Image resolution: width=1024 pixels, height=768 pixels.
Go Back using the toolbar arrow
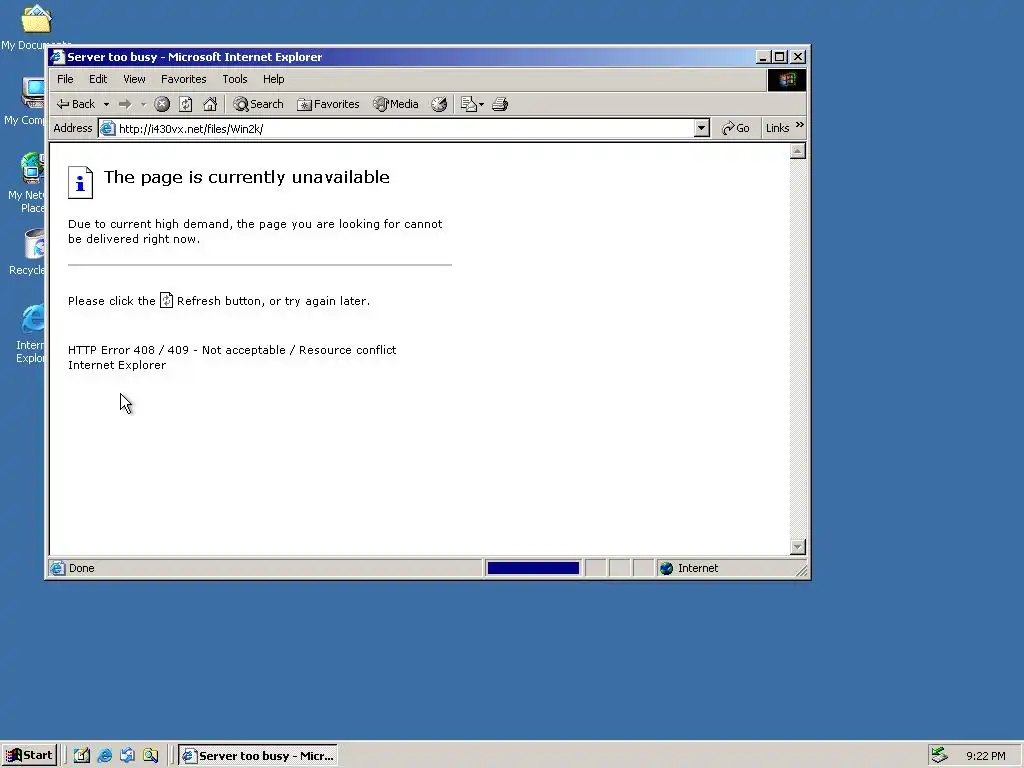click(x=75, y=104)
